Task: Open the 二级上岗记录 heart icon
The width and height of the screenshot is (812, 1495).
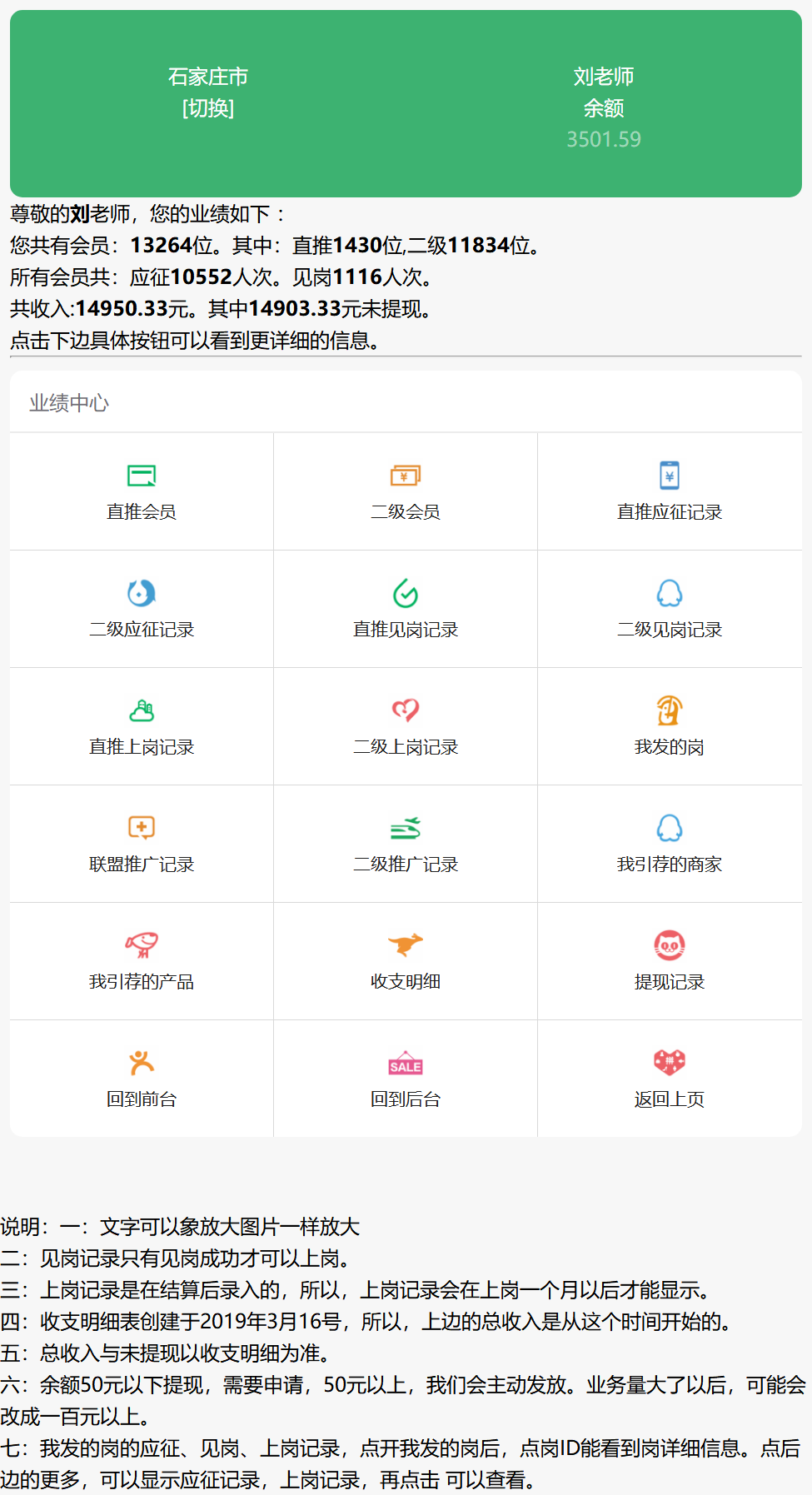Action: [406, 710]
